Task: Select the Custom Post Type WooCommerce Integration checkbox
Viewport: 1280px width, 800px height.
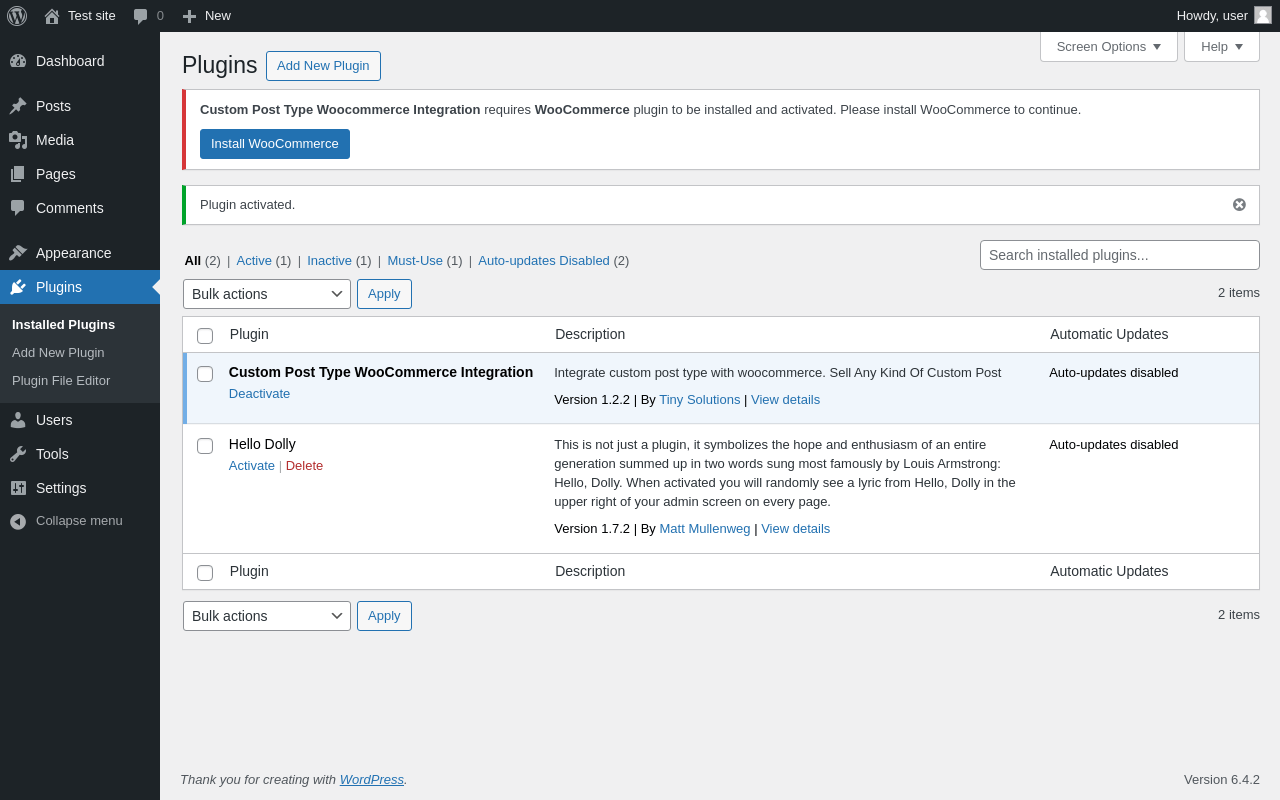Action: [x=205, y=374]
